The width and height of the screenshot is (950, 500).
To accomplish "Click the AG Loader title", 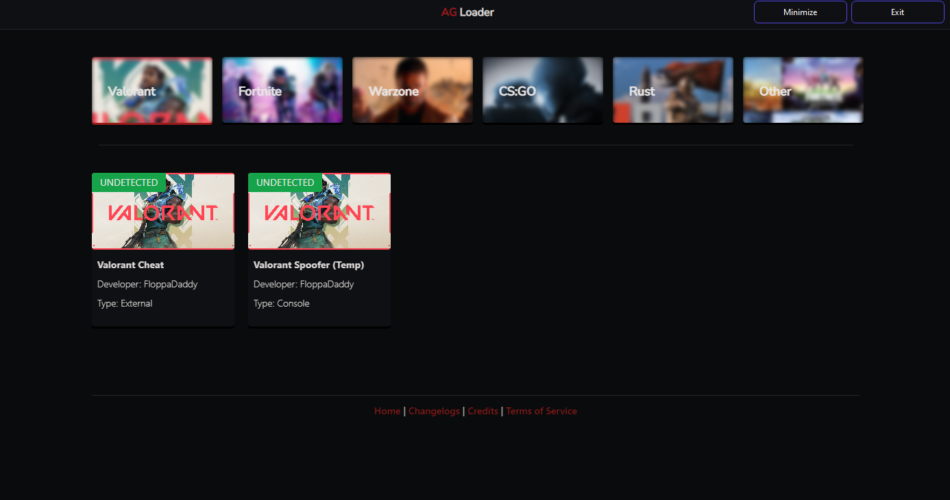I will 467,12.
